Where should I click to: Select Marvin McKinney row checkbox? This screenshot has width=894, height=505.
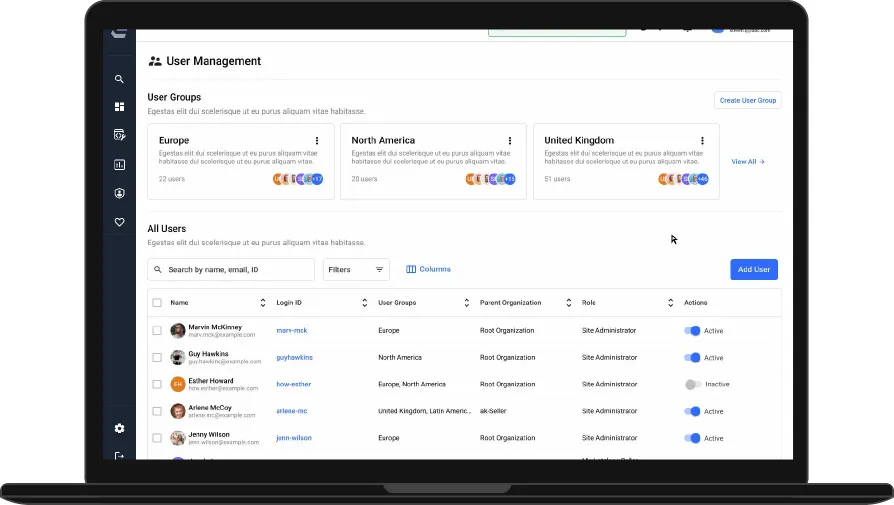pyautogui.click(x=157, y=331)
